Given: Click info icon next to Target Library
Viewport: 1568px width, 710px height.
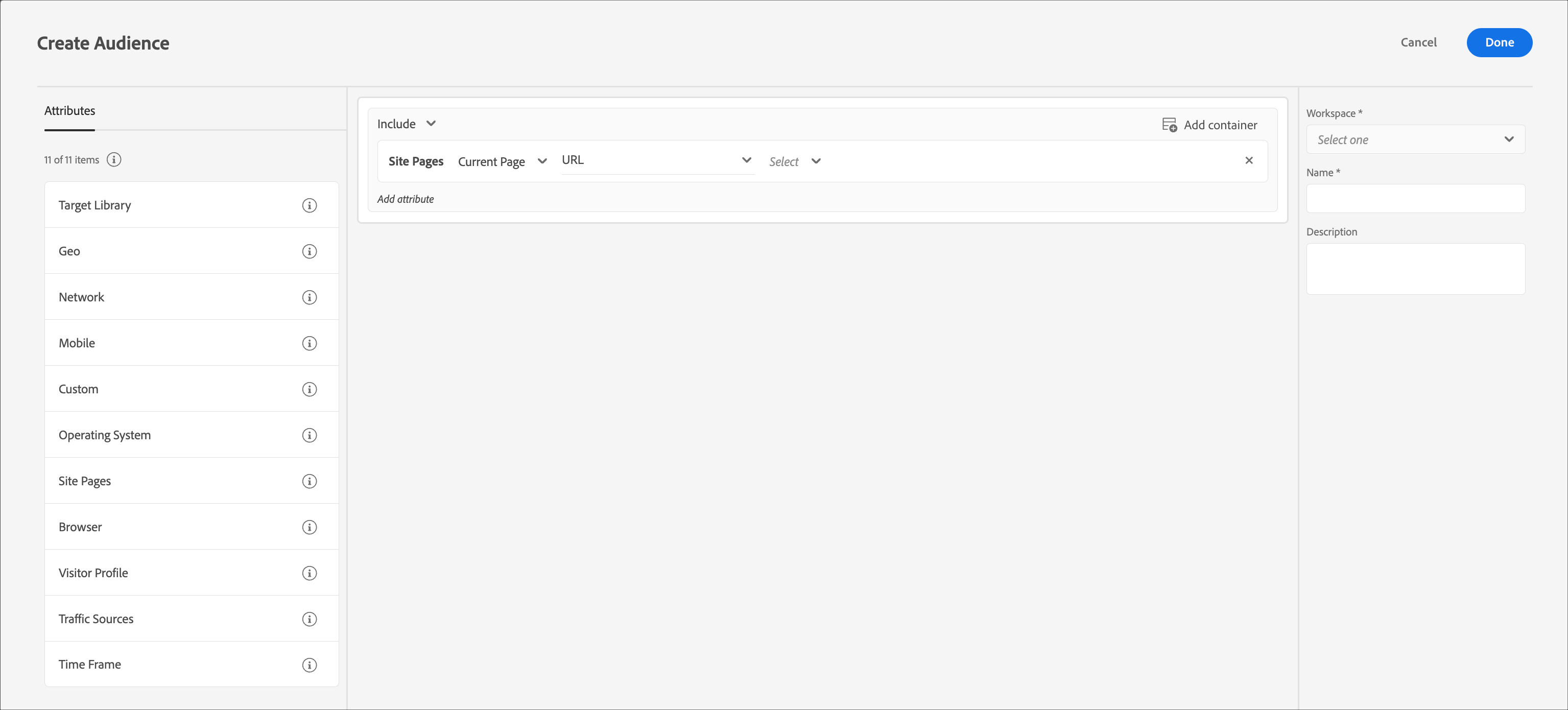Looking at the screenshot, I should click(309, 205).
